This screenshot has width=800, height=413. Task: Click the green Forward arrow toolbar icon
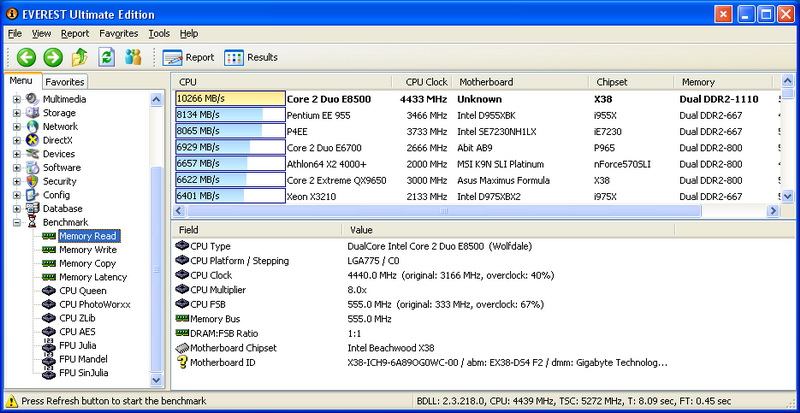(x=53, y=57)
